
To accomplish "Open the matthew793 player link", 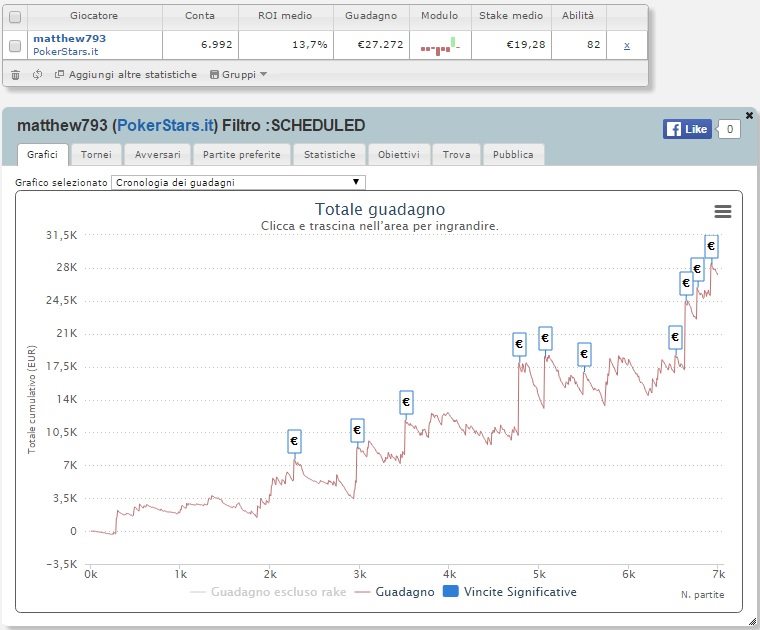I will point(69,38).
